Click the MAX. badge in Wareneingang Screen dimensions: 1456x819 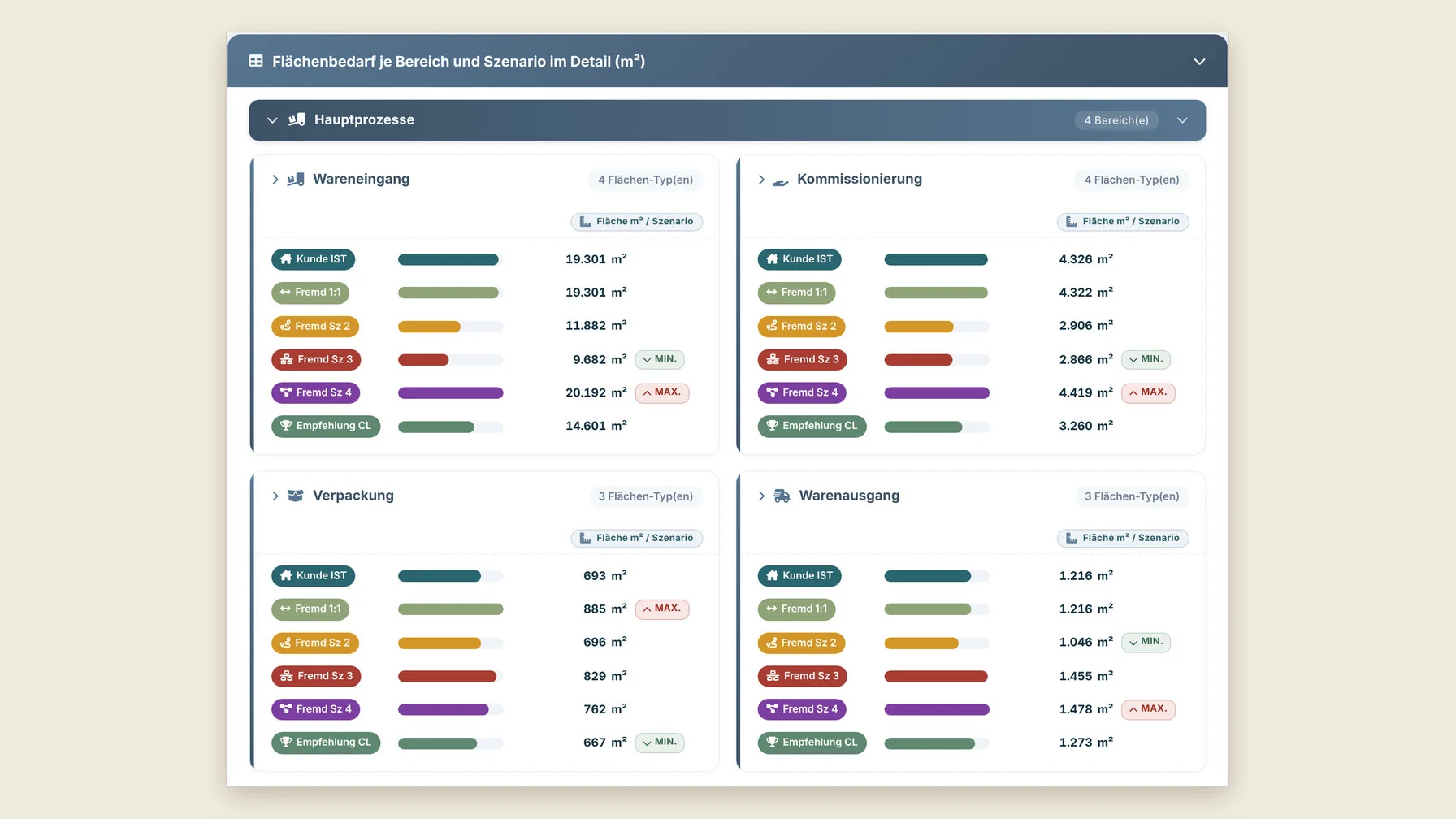[x=661, y=392]
